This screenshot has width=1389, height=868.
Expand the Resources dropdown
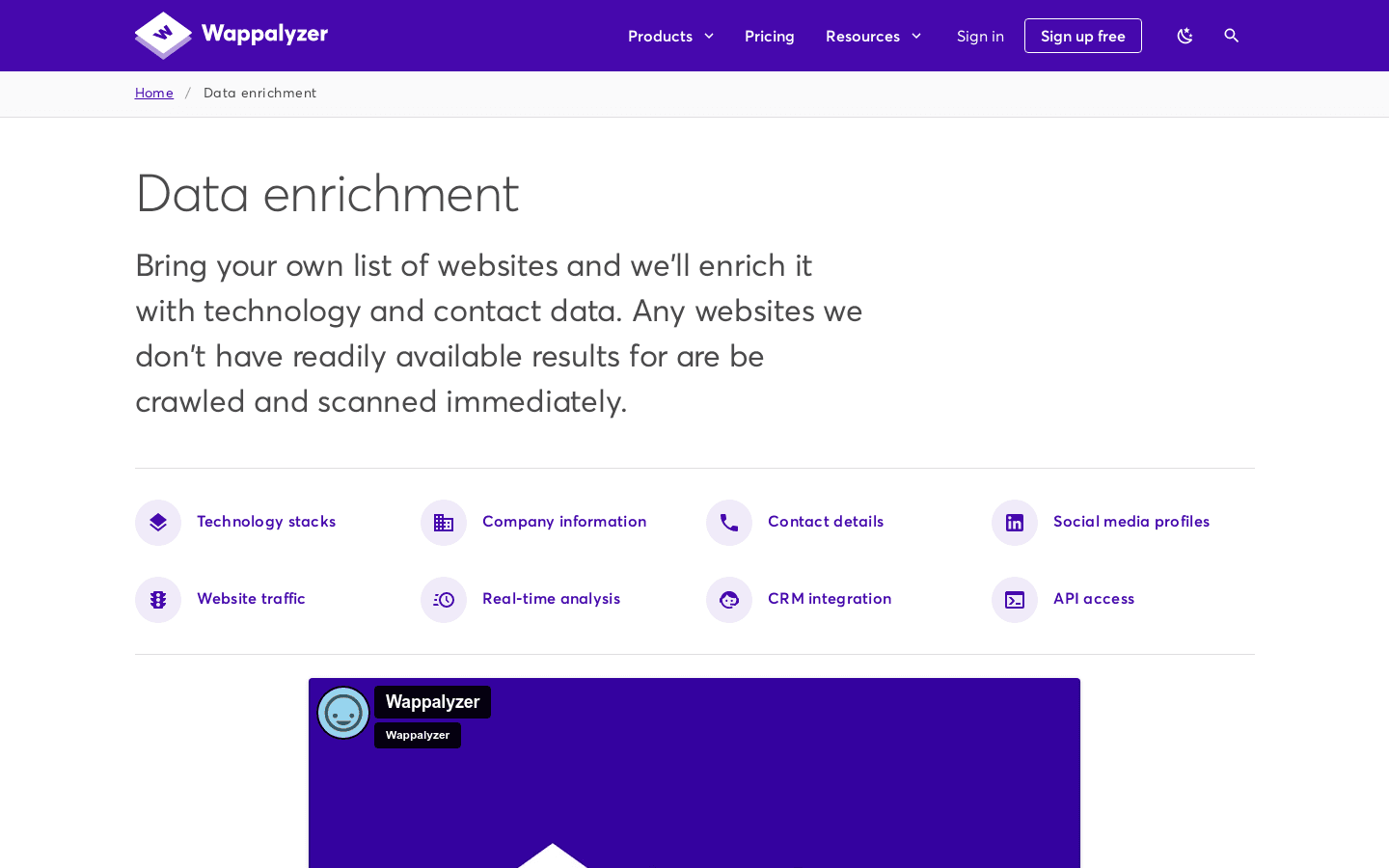click(x=873, y=36)
